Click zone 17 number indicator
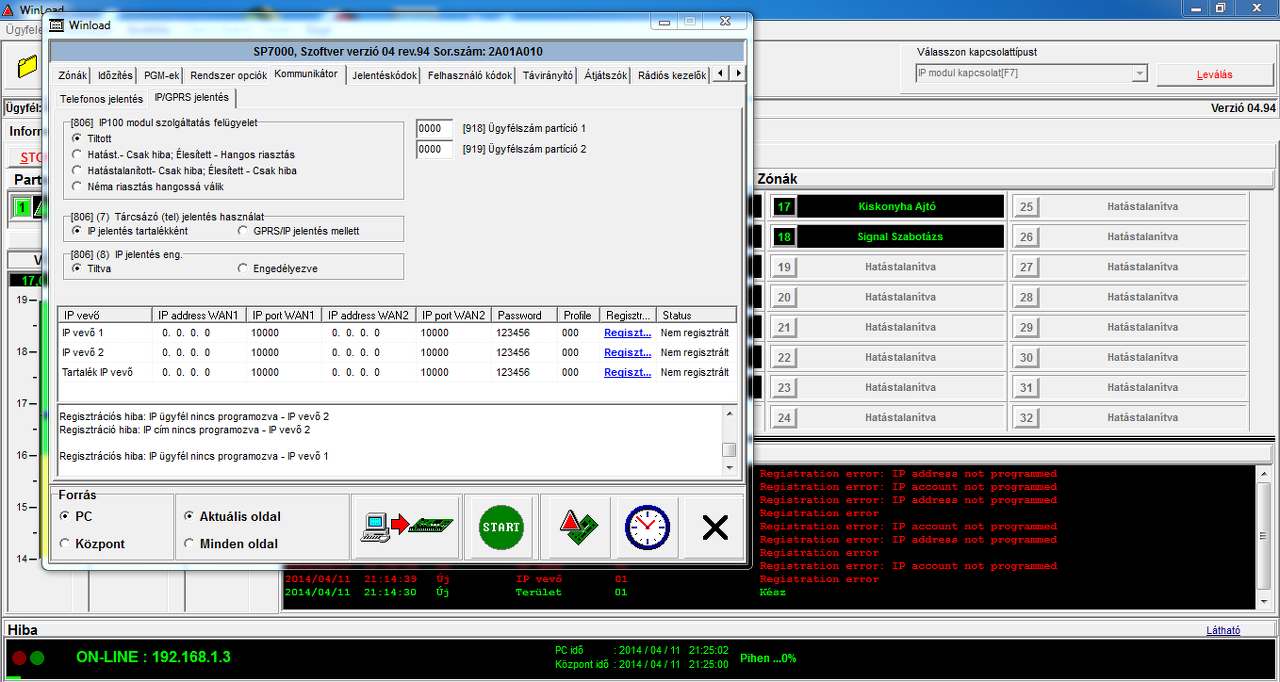The image size is (1280, 682). (x=784, y=207)
